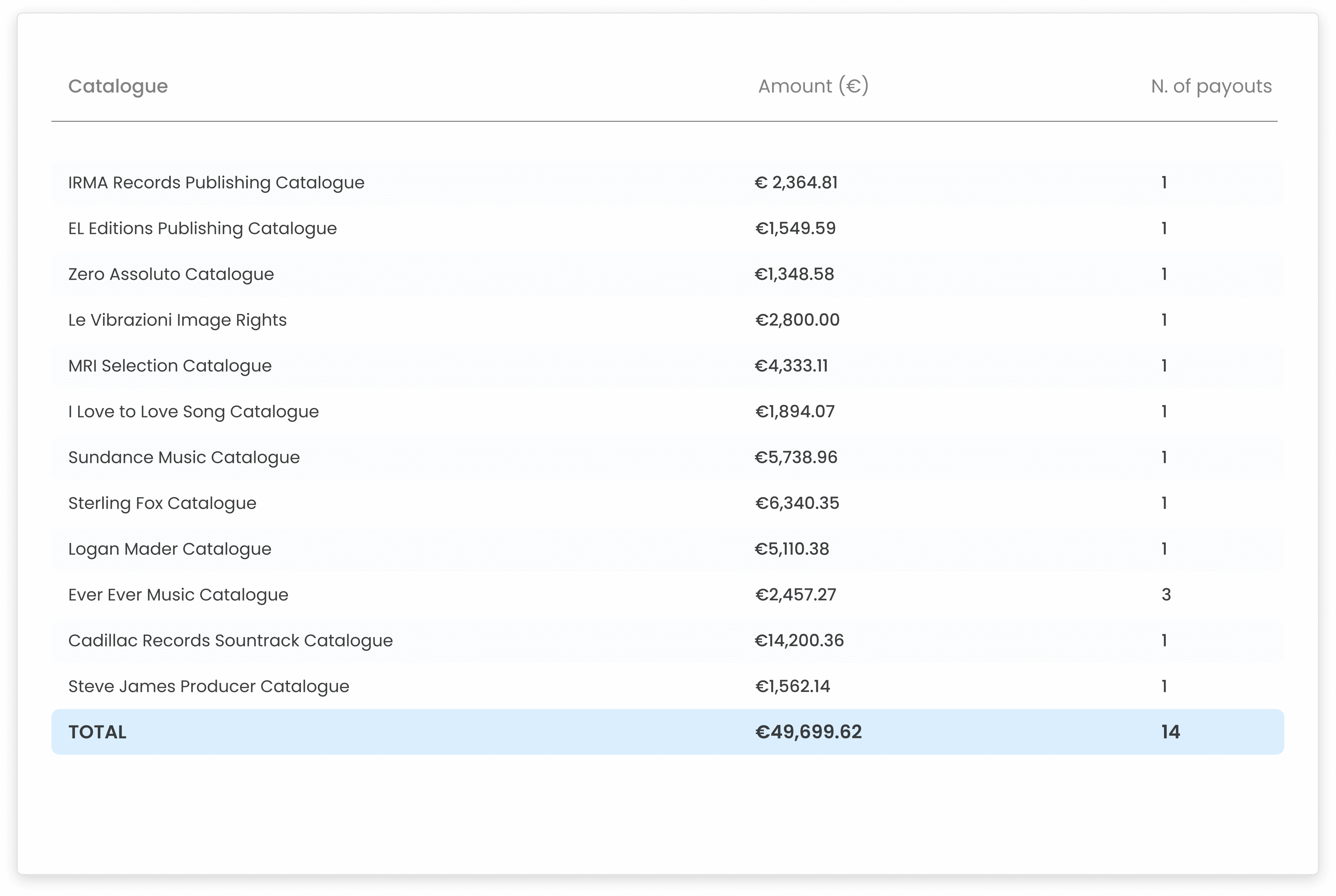Click payout count for Cadillac Records row
This screenshot has height=896, width=1336.
[1164, 641]
